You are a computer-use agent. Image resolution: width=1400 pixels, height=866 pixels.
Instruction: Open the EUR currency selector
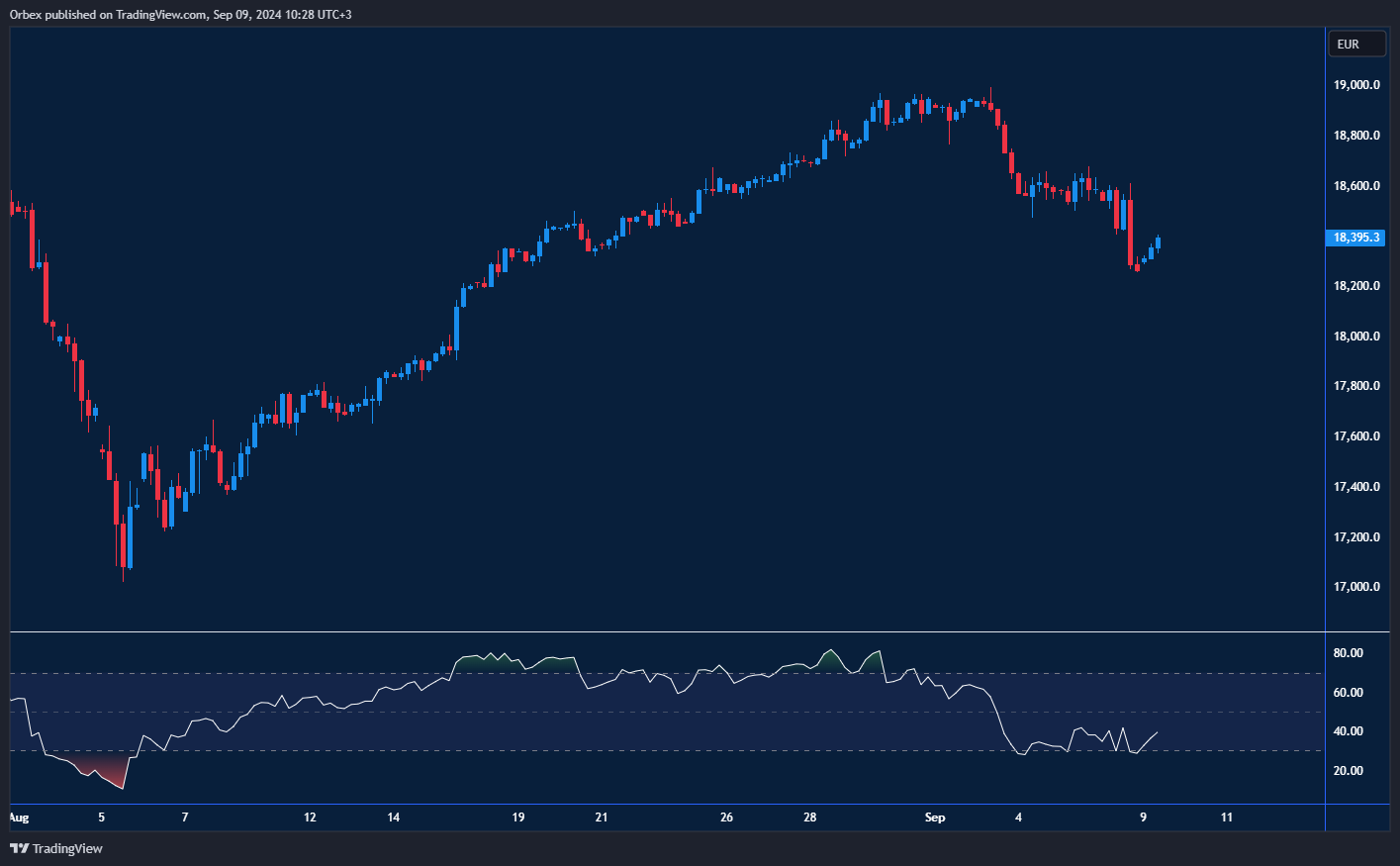(1354, 45)
